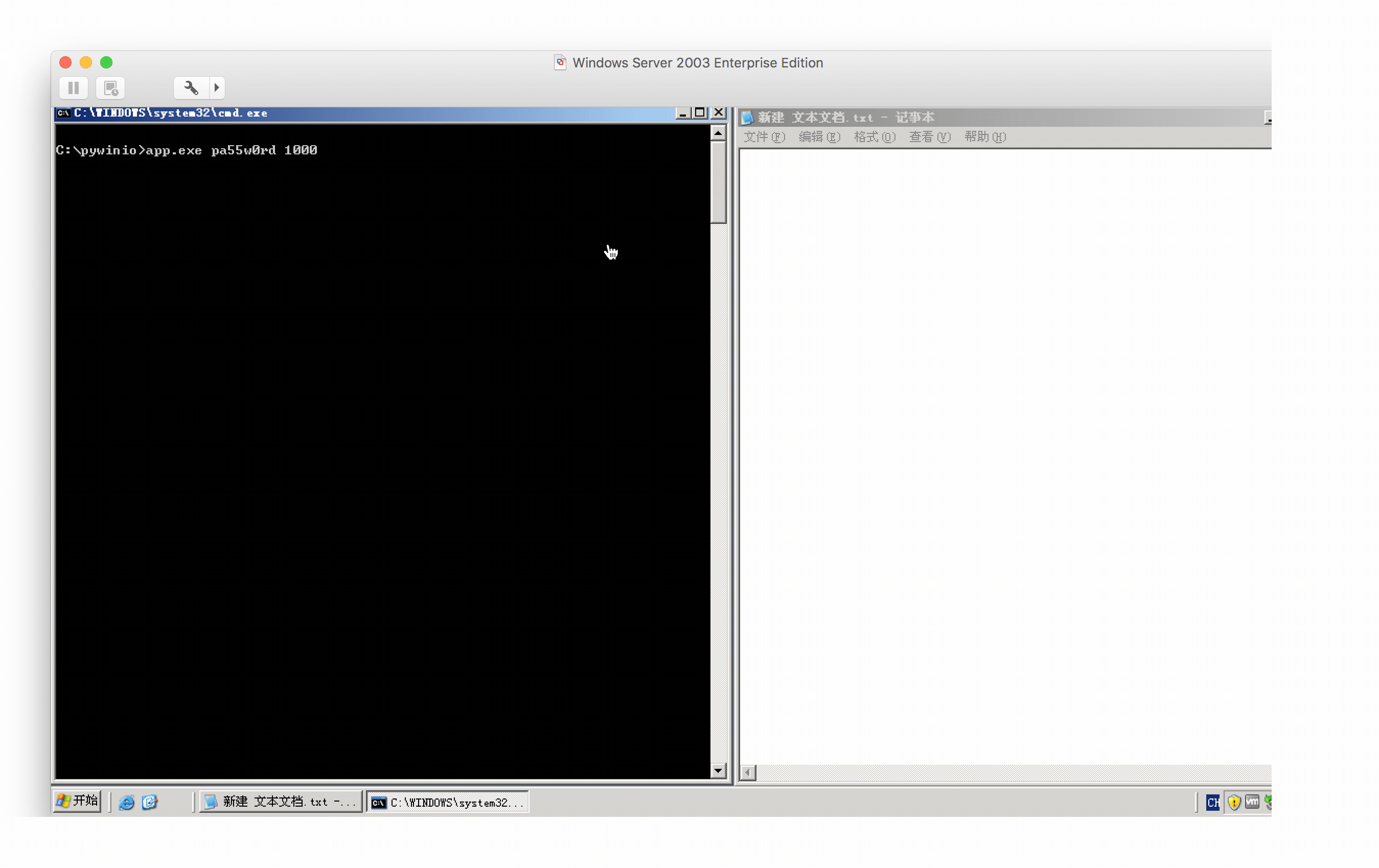Open the VM snapshot manager icon
The width and height of the screenshot is (1379, 868).
(x=110, y=87)
